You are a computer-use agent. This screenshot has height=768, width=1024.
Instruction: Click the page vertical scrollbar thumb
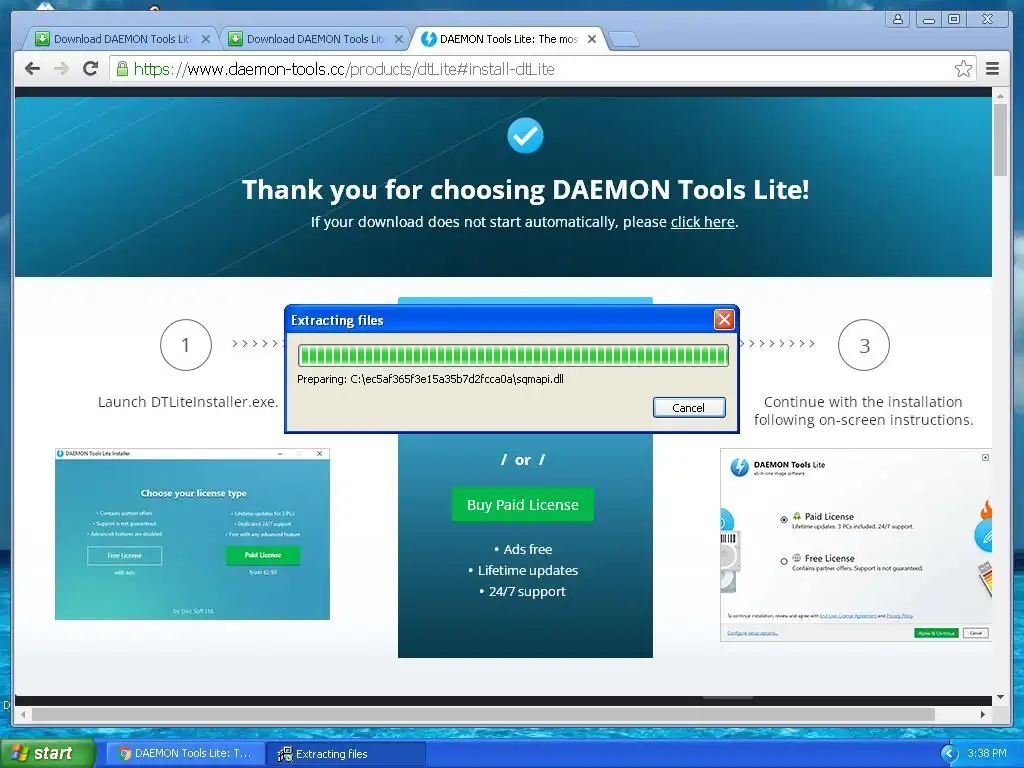click(x=1000, y=140)
